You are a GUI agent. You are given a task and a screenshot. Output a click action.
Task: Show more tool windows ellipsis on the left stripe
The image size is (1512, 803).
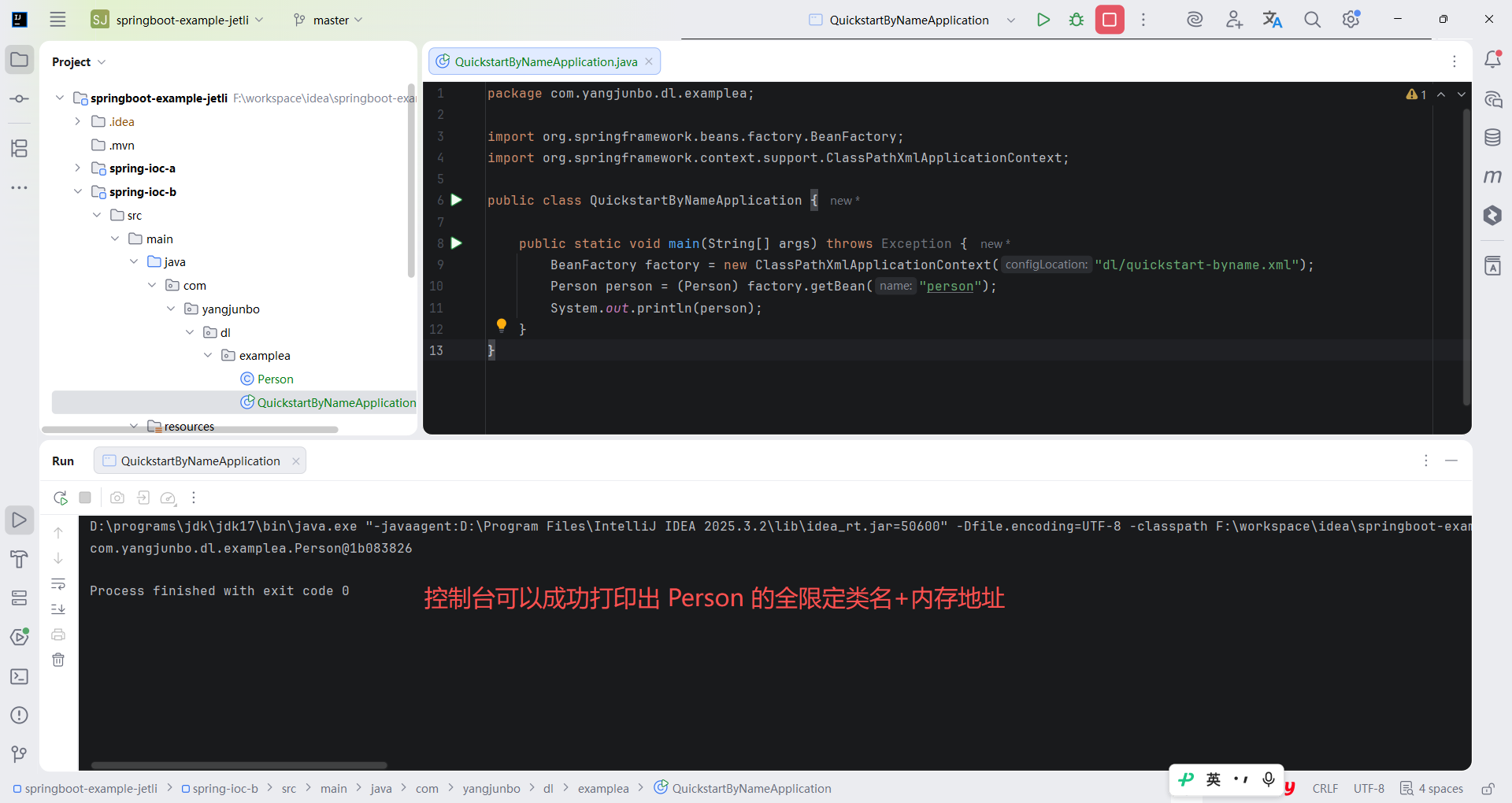pos(20,187)
